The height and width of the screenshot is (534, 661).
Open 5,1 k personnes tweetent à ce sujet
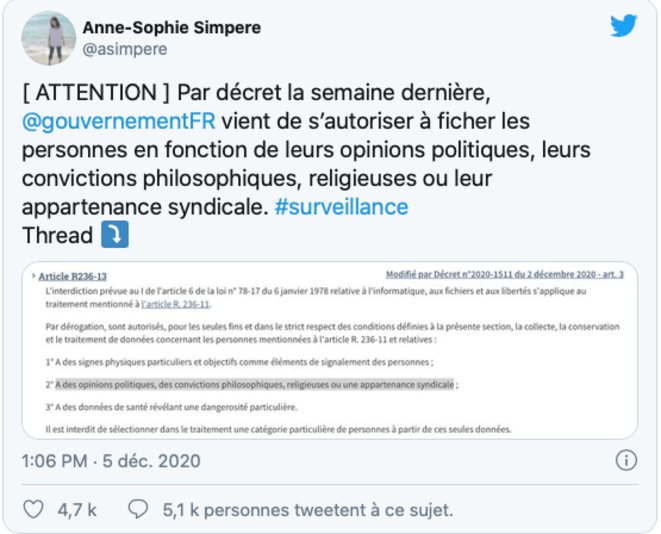(308, 509)
